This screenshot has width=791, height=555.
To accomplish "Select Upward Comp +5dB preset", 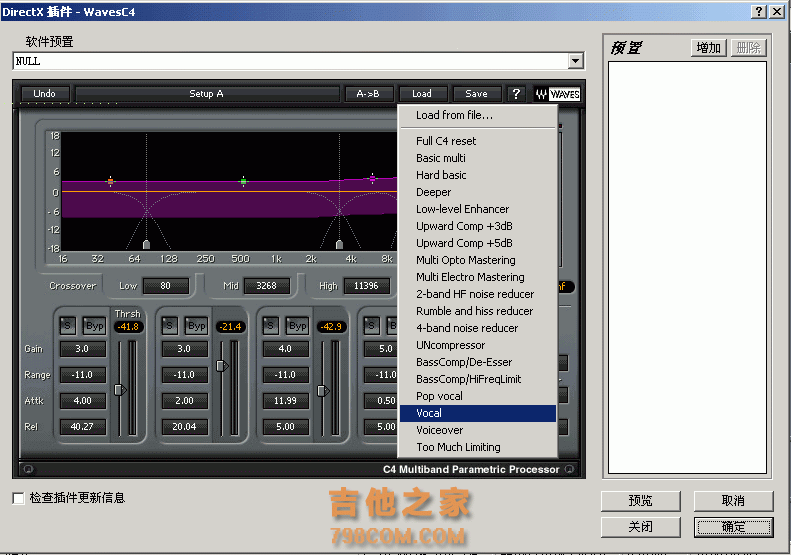I will coord(478,243).
